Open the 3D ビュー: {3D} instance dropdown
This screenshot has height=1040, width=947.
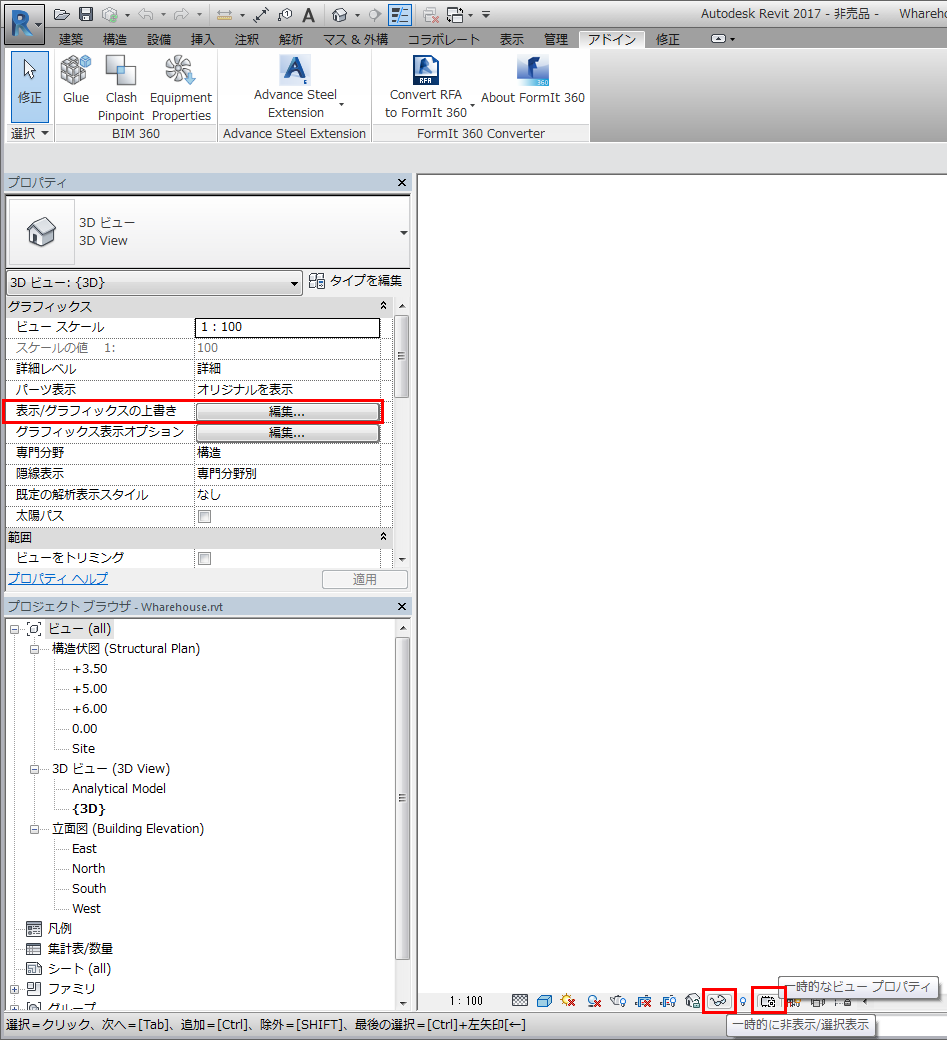[x=294, y=283]
